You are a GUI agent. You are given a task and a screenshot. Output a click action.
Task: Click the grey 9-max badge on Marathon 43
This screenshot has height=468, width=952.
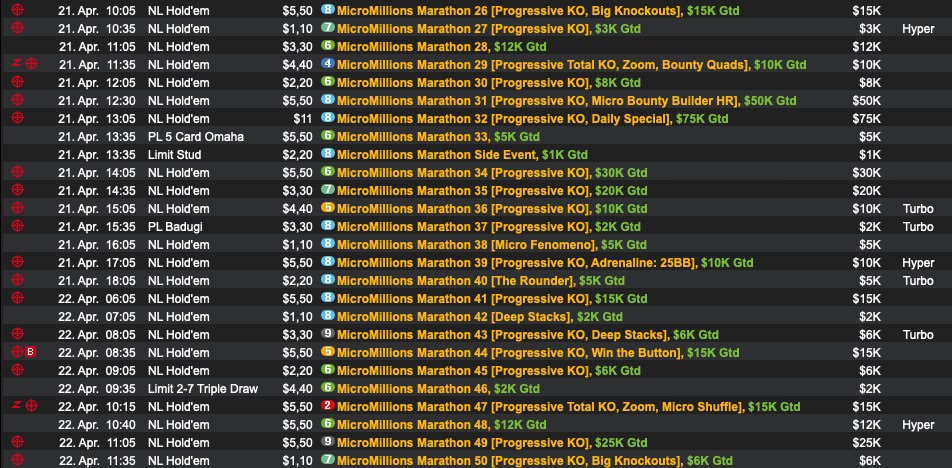pyautogui.click(x=328, y=334)
